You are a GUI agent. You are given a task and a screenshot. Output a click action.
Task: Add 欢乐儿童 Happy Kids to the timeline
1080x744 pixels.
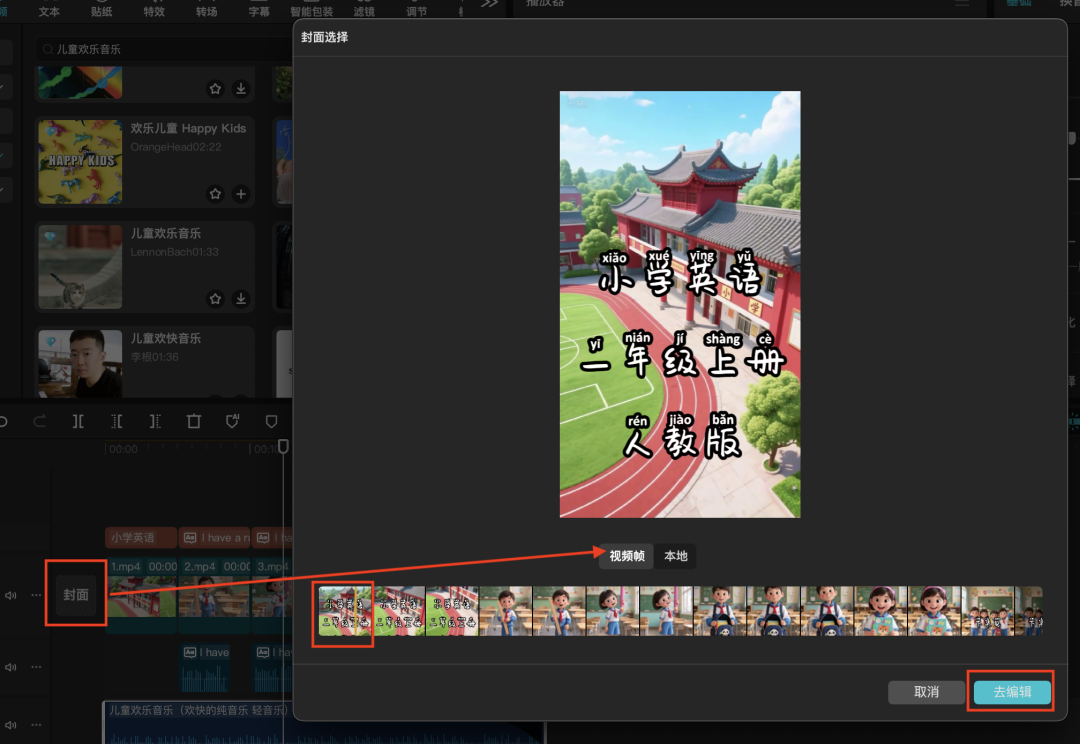point(241,193)
